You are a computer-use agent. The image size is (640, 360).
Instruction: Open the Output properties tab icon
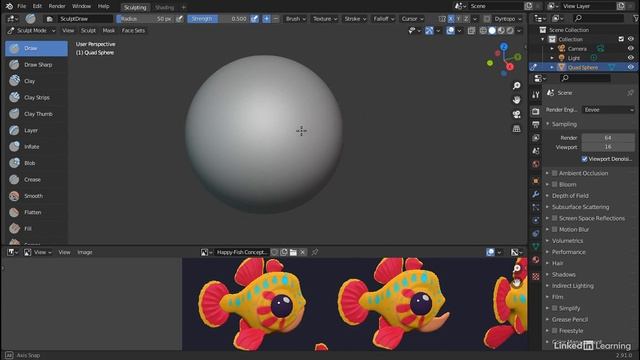click(536, 124)
